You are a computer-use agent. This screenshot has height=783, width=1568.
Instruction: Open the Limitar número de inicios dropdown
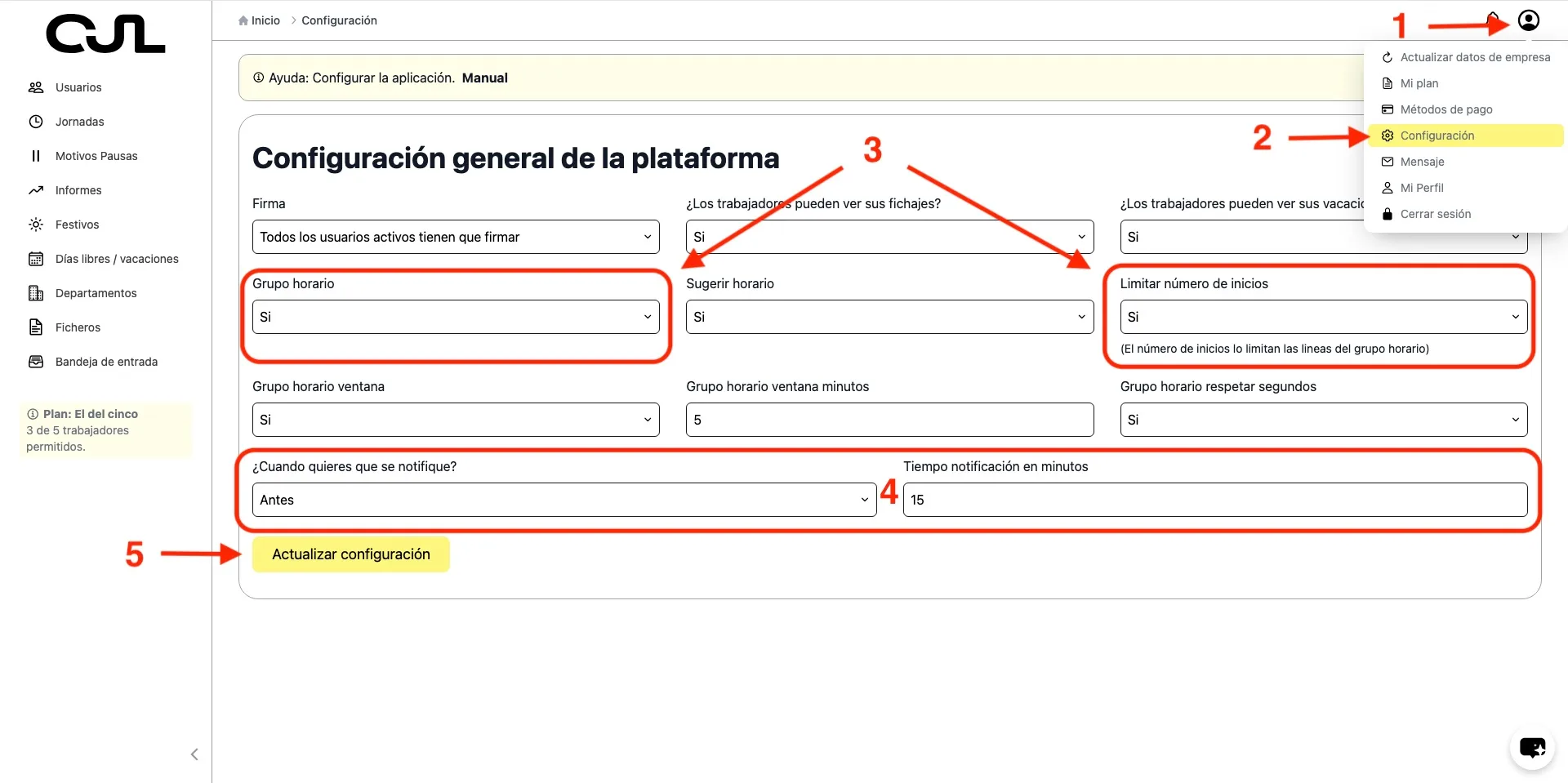[1324, 317]
